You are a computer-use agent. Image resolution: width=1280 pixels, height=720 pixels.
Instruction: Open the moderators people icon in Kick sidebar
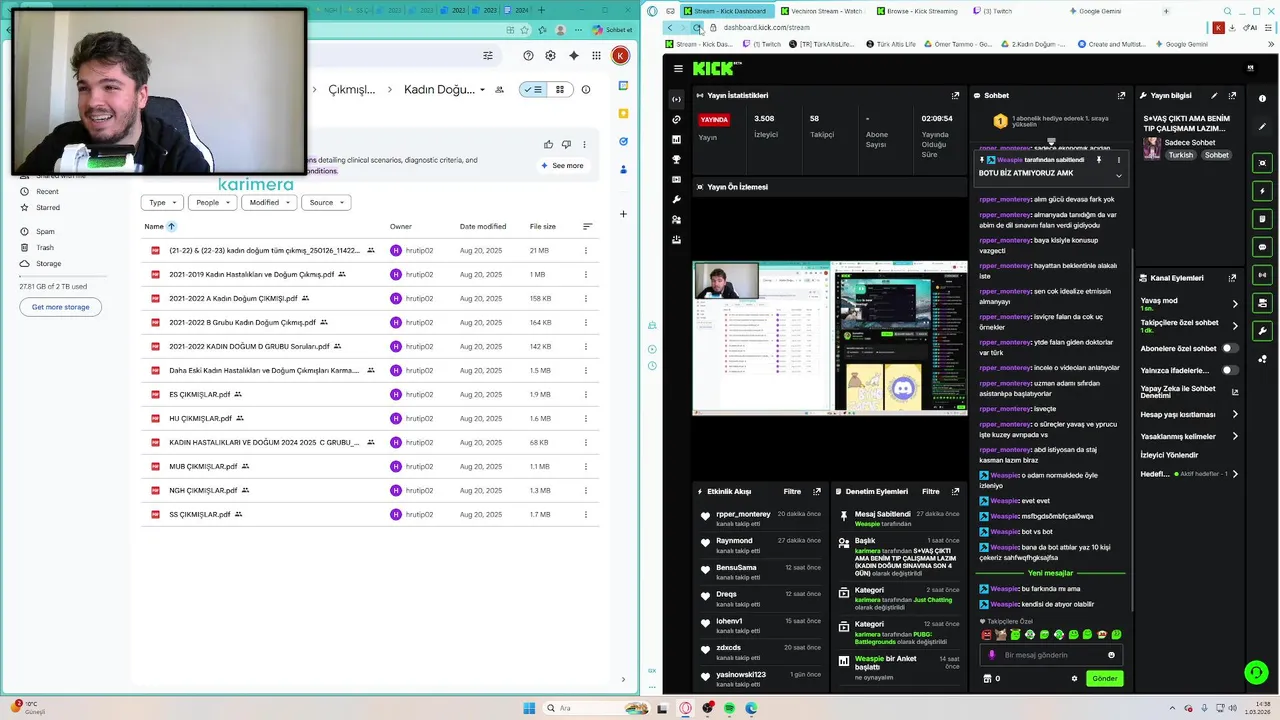(677, 219)
